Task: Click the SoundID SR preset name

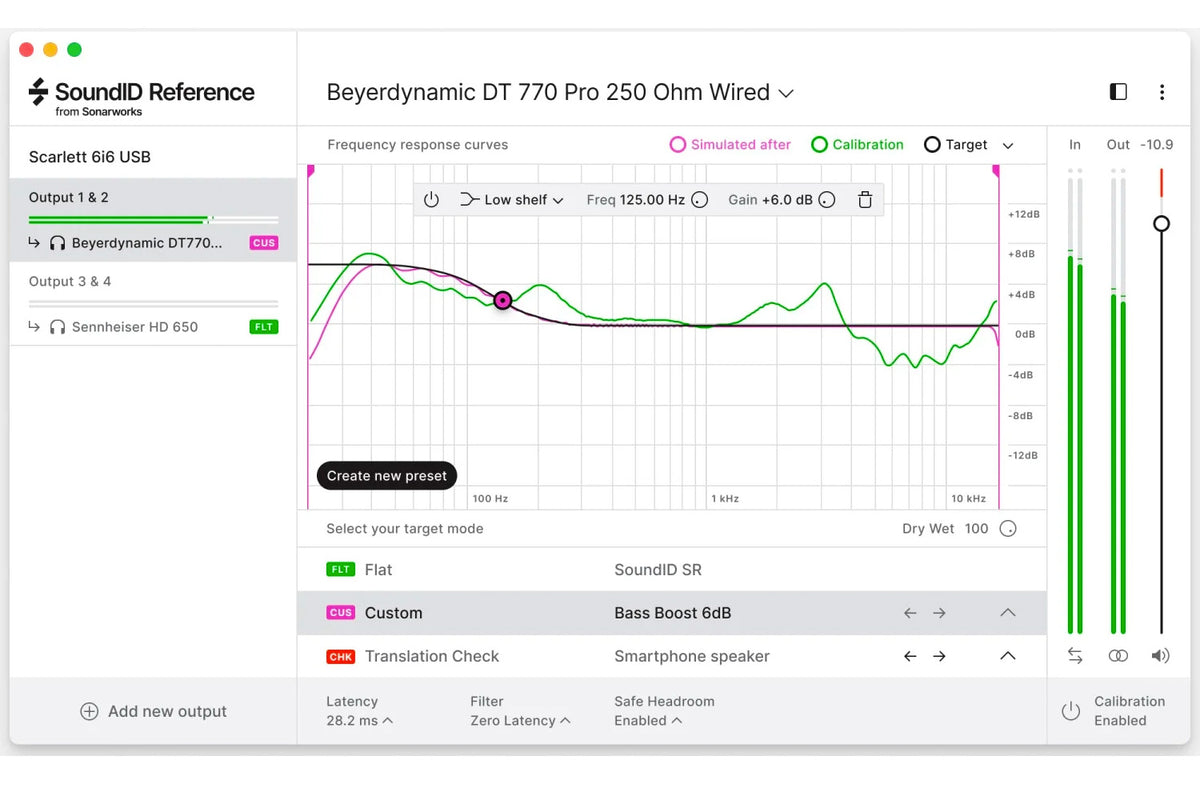Action: pos(658,570)
